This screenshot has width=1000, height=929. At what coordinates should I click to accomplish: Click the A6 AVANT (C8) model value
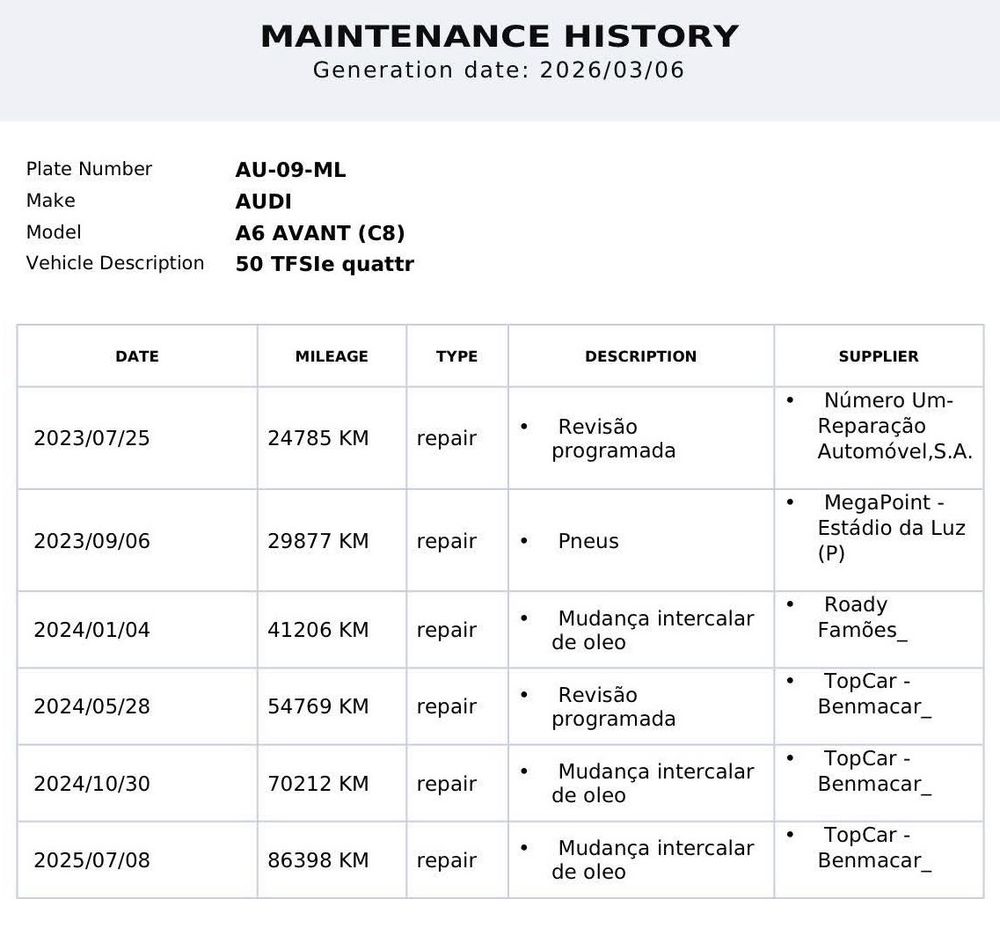[x=320, y=233]
